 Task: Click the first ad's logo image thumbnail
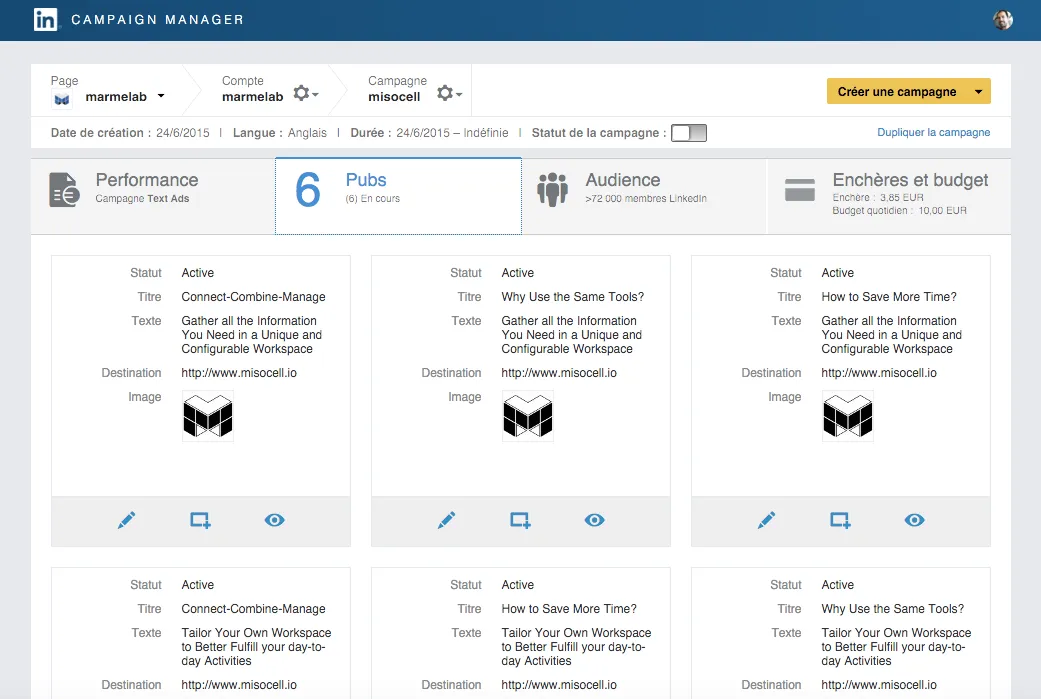207,416
